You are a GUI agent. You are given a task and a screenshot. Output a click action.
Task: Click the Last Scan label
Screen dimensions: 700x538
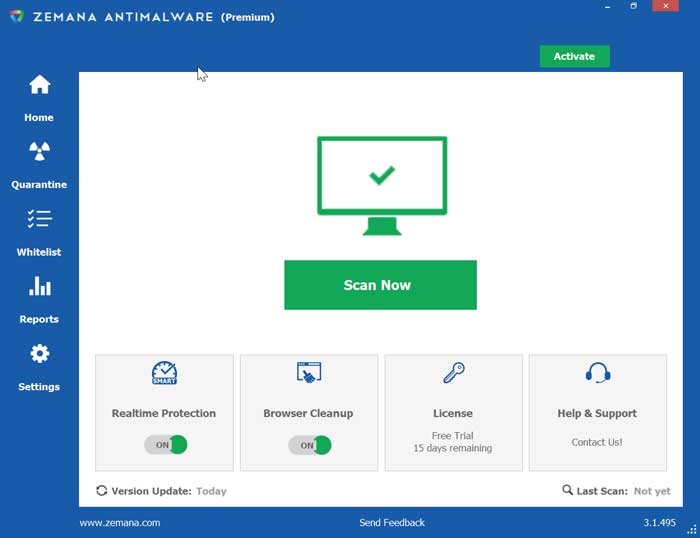click(602, 491)
